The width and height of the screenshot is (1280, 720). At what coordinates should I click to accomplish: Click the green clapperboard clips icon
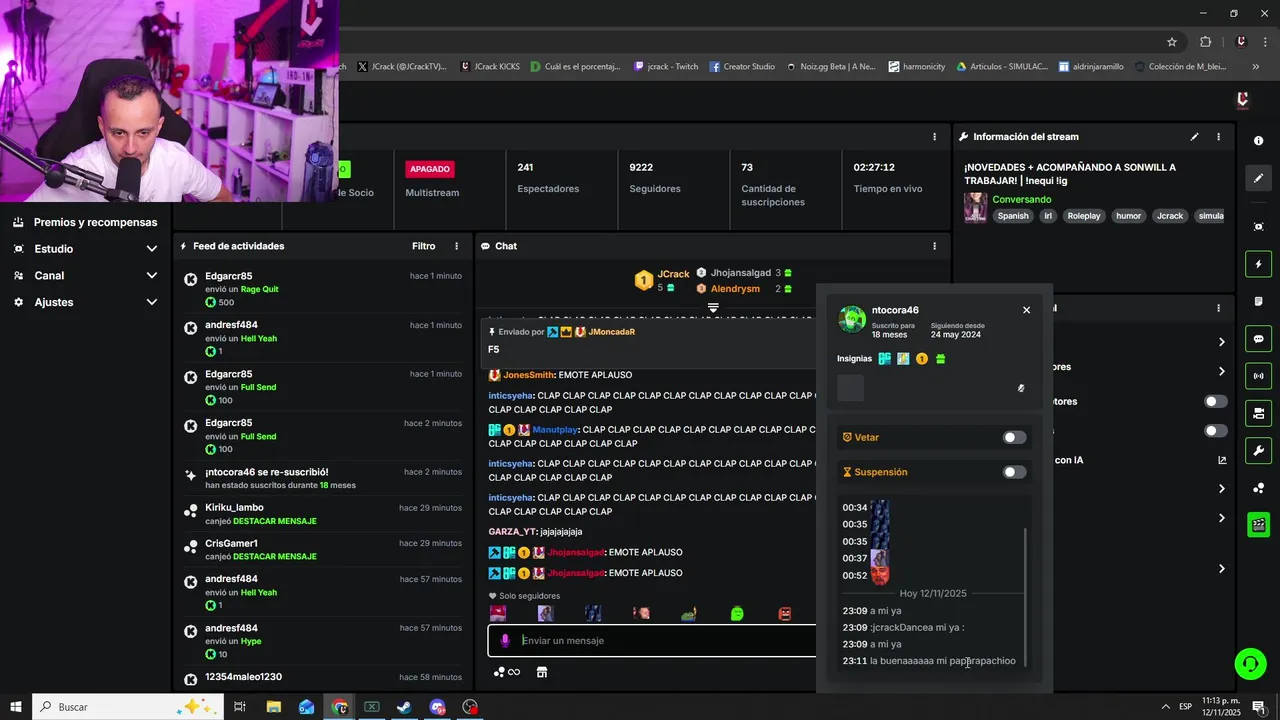1258,524
